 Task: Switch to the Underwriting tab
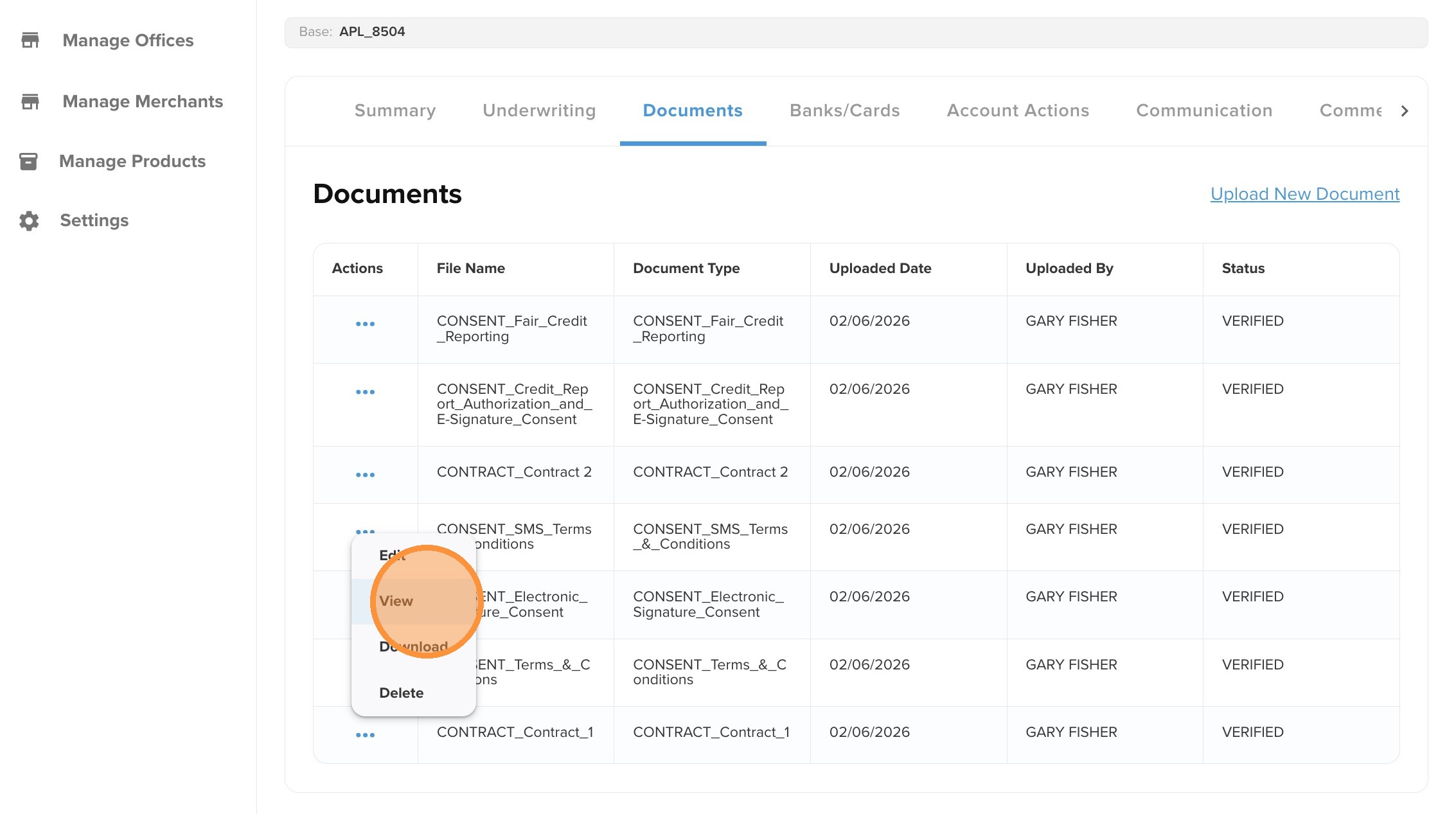(539, 111)
